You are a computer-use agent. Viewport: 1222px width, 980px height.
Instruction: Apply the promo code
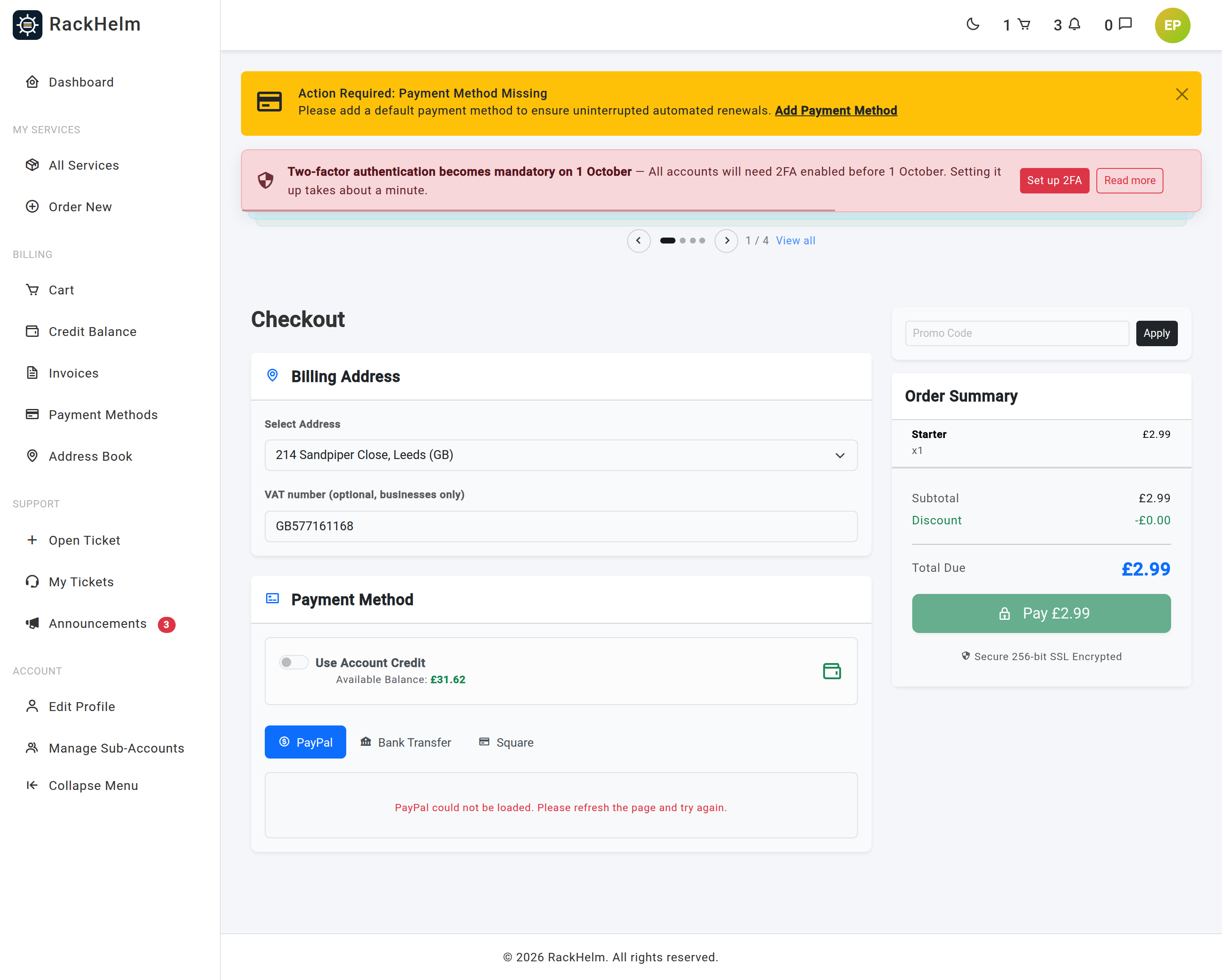[x=1156, y=333]
